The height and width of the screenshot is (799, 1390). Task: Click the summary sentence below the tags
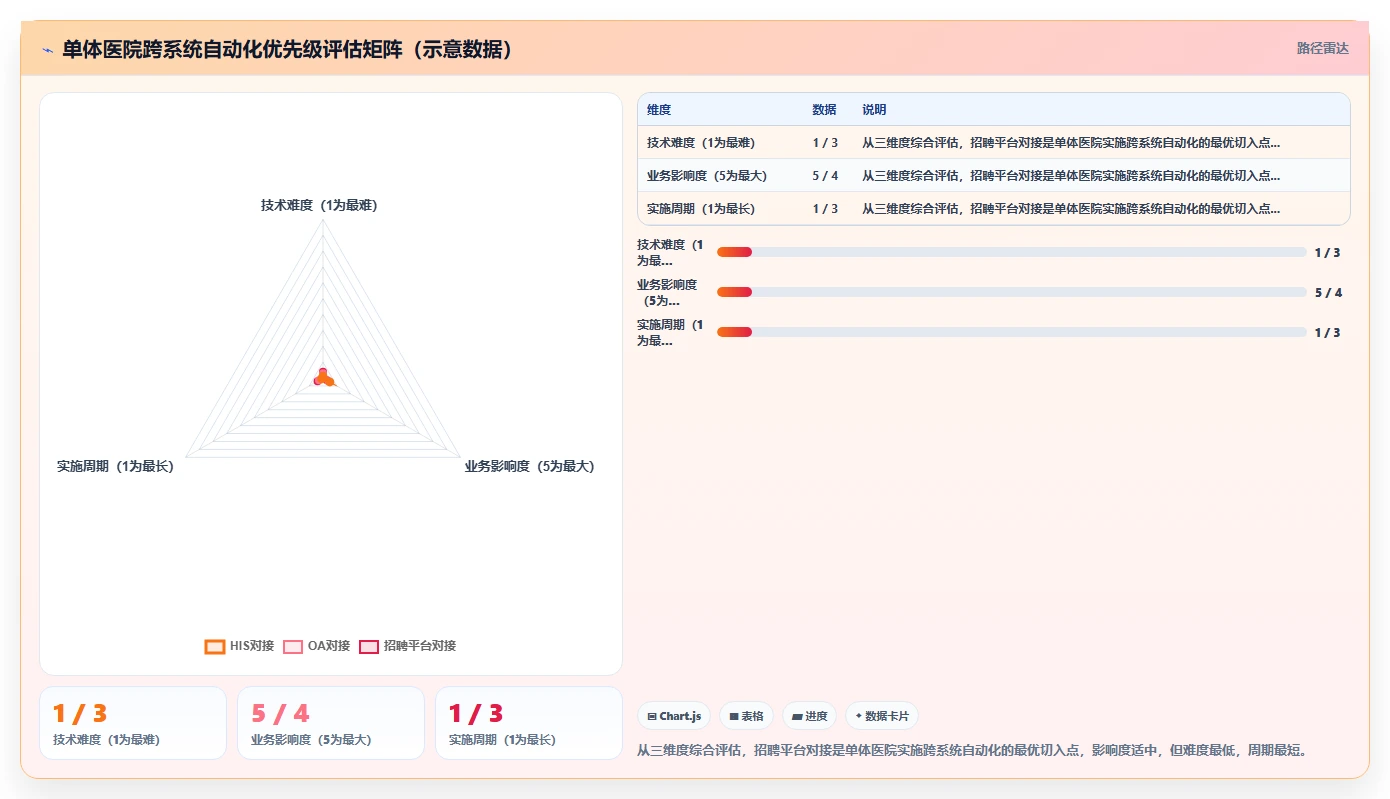(x=972, y=750)
